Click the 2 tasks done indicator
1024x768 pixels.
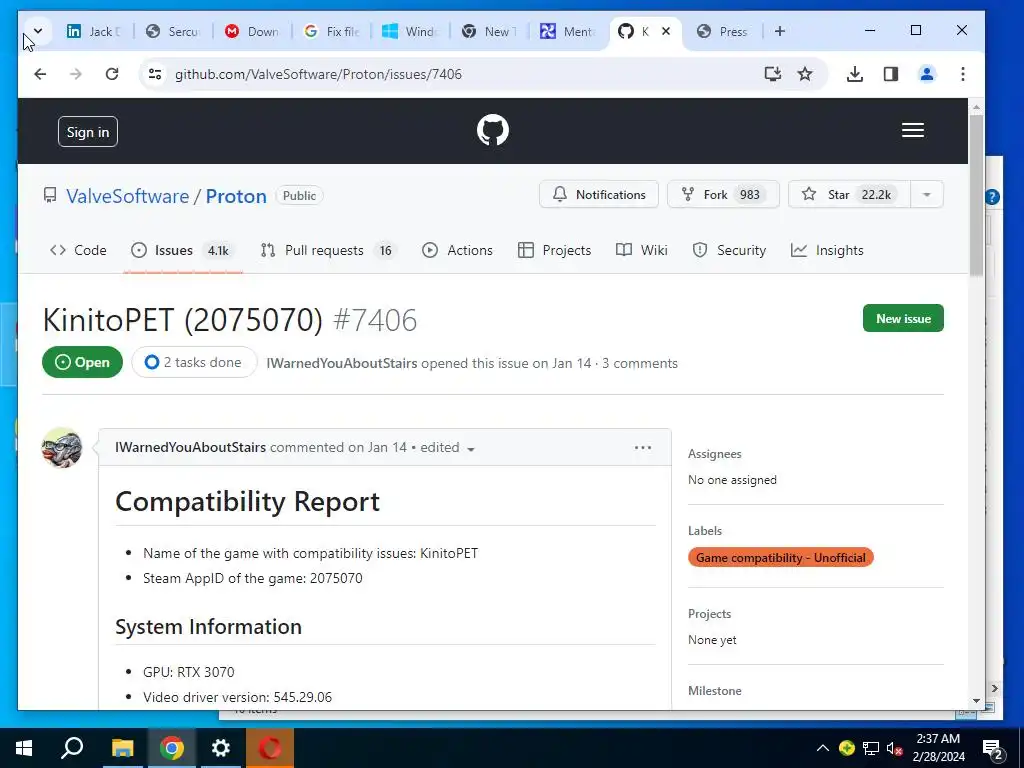[x=194, y=362]
